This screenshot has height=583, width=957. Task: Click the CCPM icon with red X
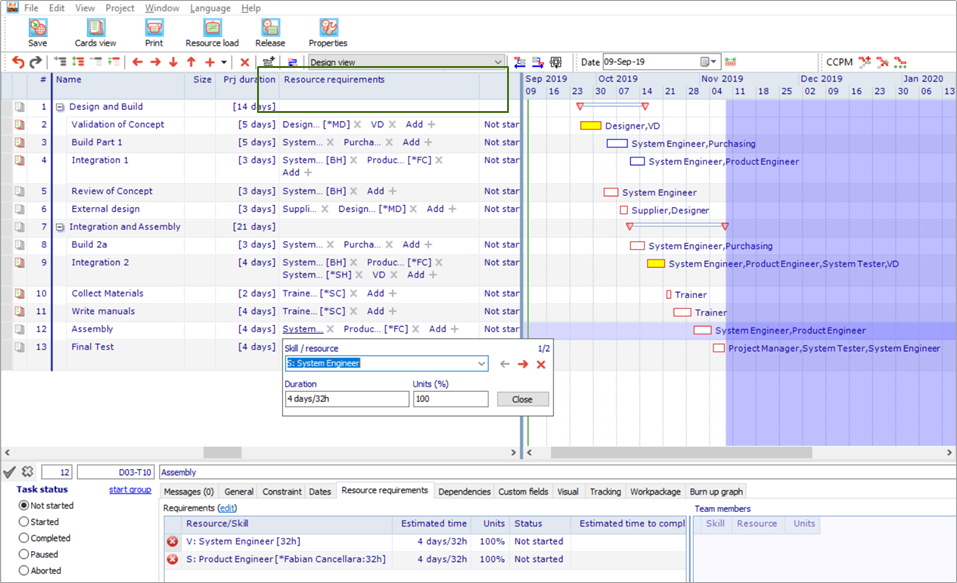pos(883,62)
